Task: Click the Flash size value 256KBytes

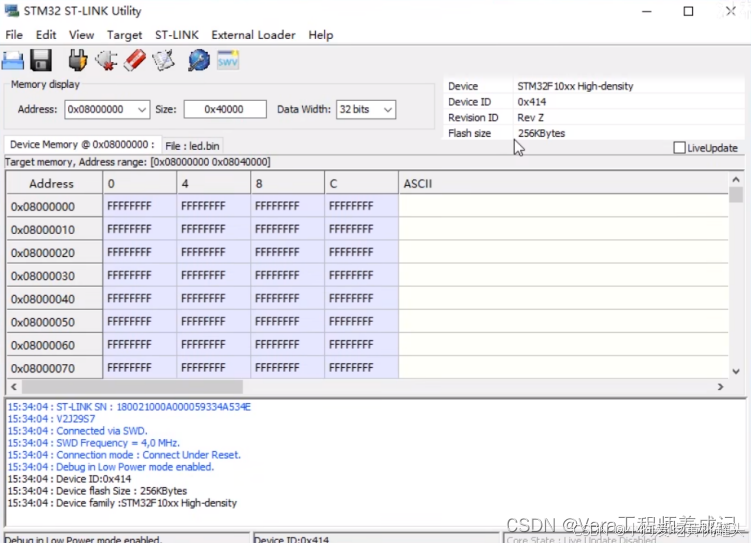Action: 541,133
